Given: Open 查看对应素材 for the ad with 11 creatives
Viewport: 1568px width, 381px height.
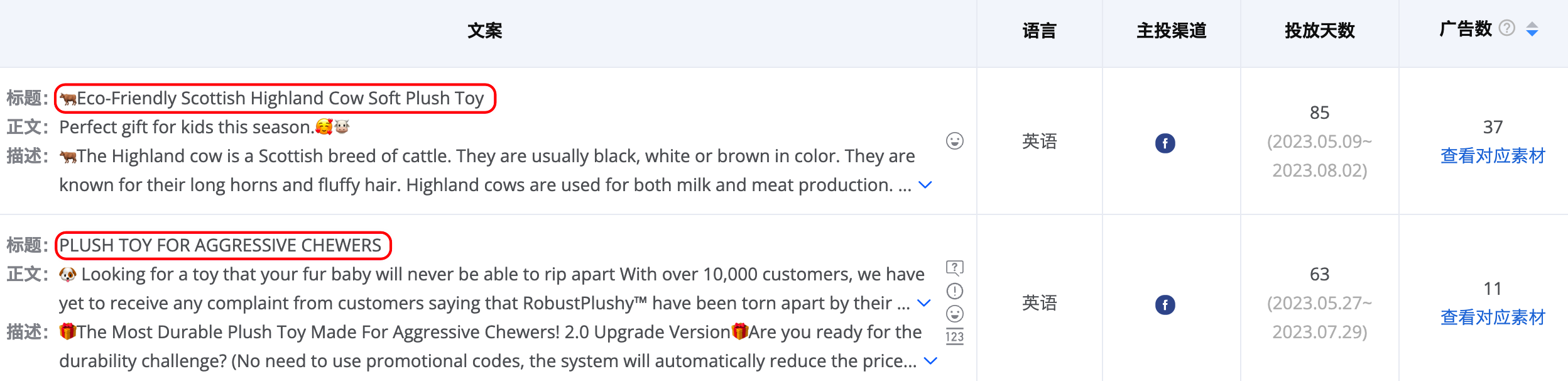Looking at the screenshot, I should tap(1493, 317).
